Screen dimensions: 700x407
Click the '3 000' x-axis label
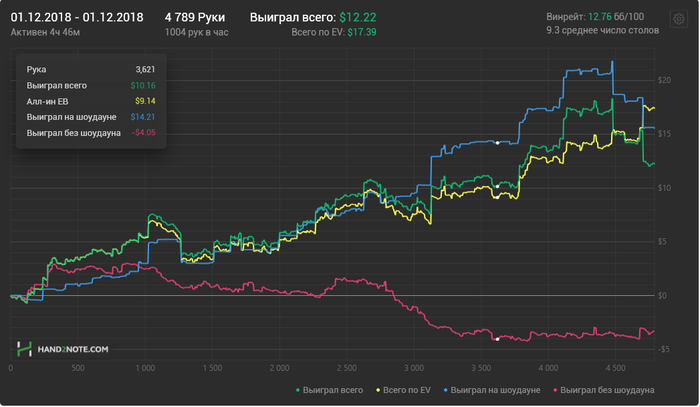(x=414, y=368)
